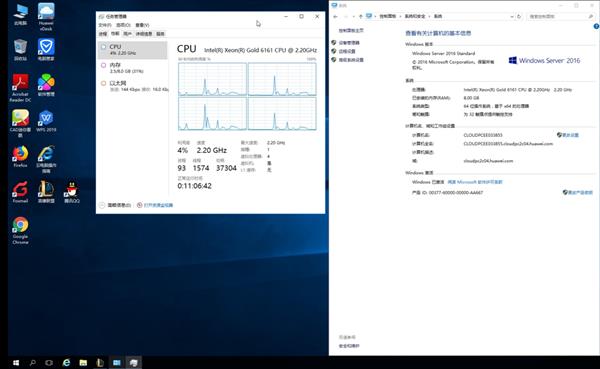600x369 pixels.
Task: Refresh the System control panel page
Action: pyautogui.click(x=519, y=16)
